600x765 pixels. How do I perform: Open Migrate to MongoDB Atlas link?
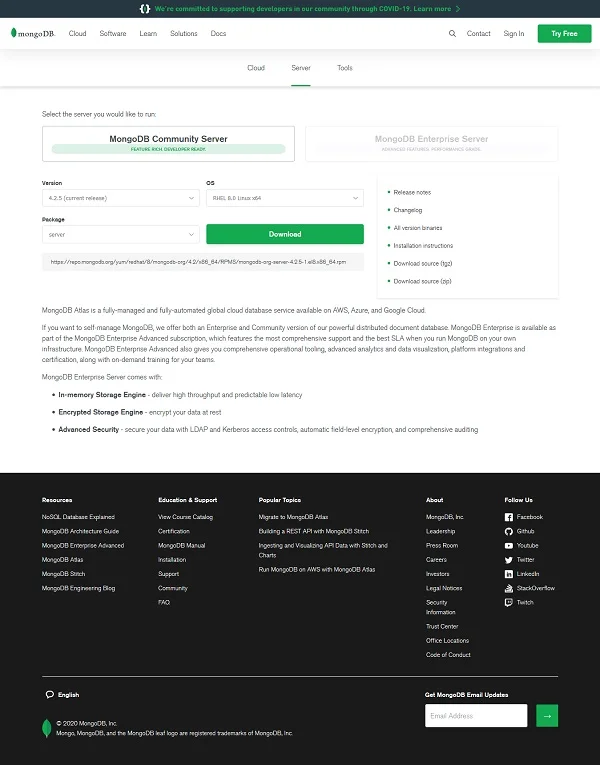pos(293,517)
